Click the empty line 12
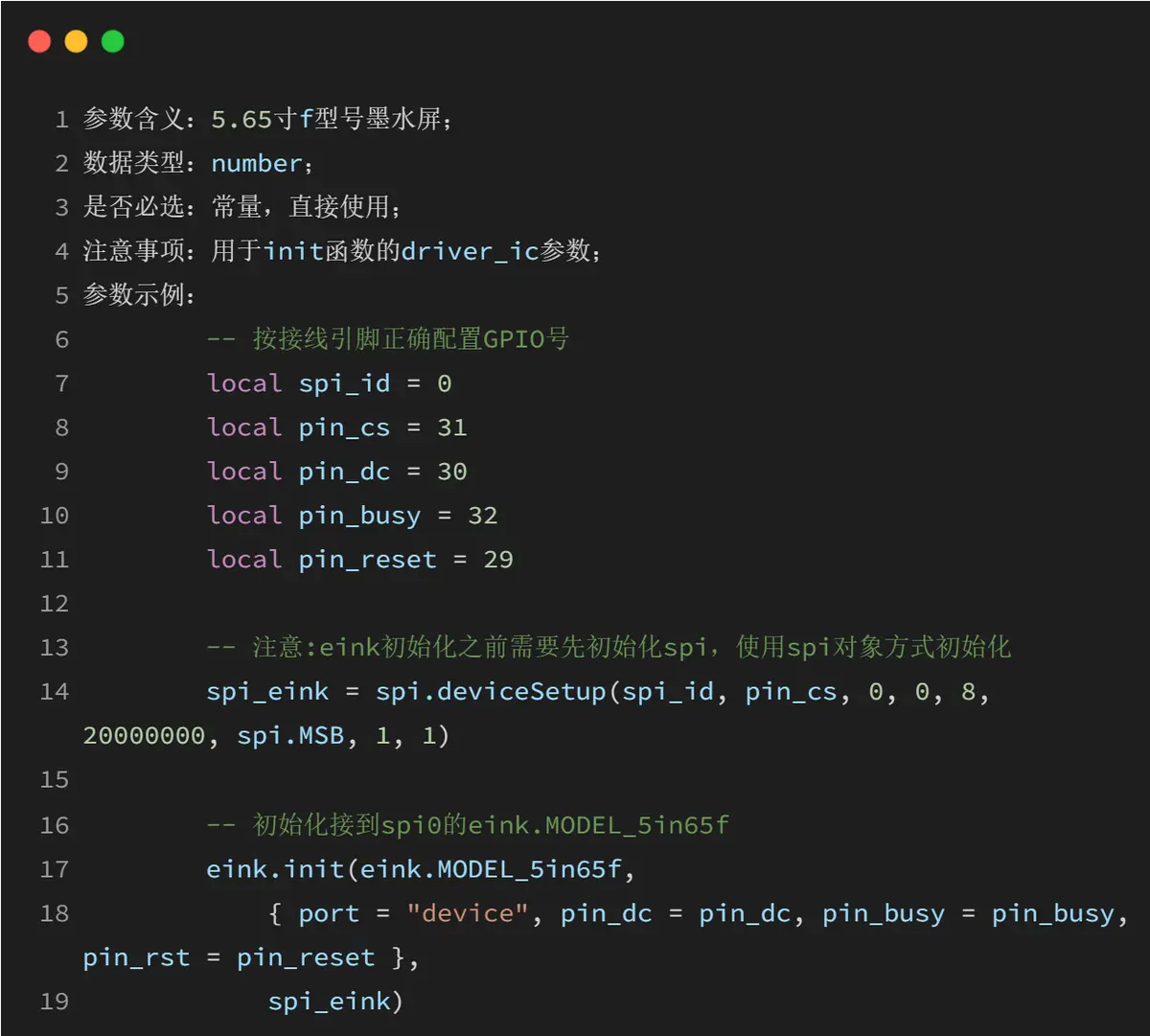This screenshot has height=1036, width=1150. [x=575, y=604]
